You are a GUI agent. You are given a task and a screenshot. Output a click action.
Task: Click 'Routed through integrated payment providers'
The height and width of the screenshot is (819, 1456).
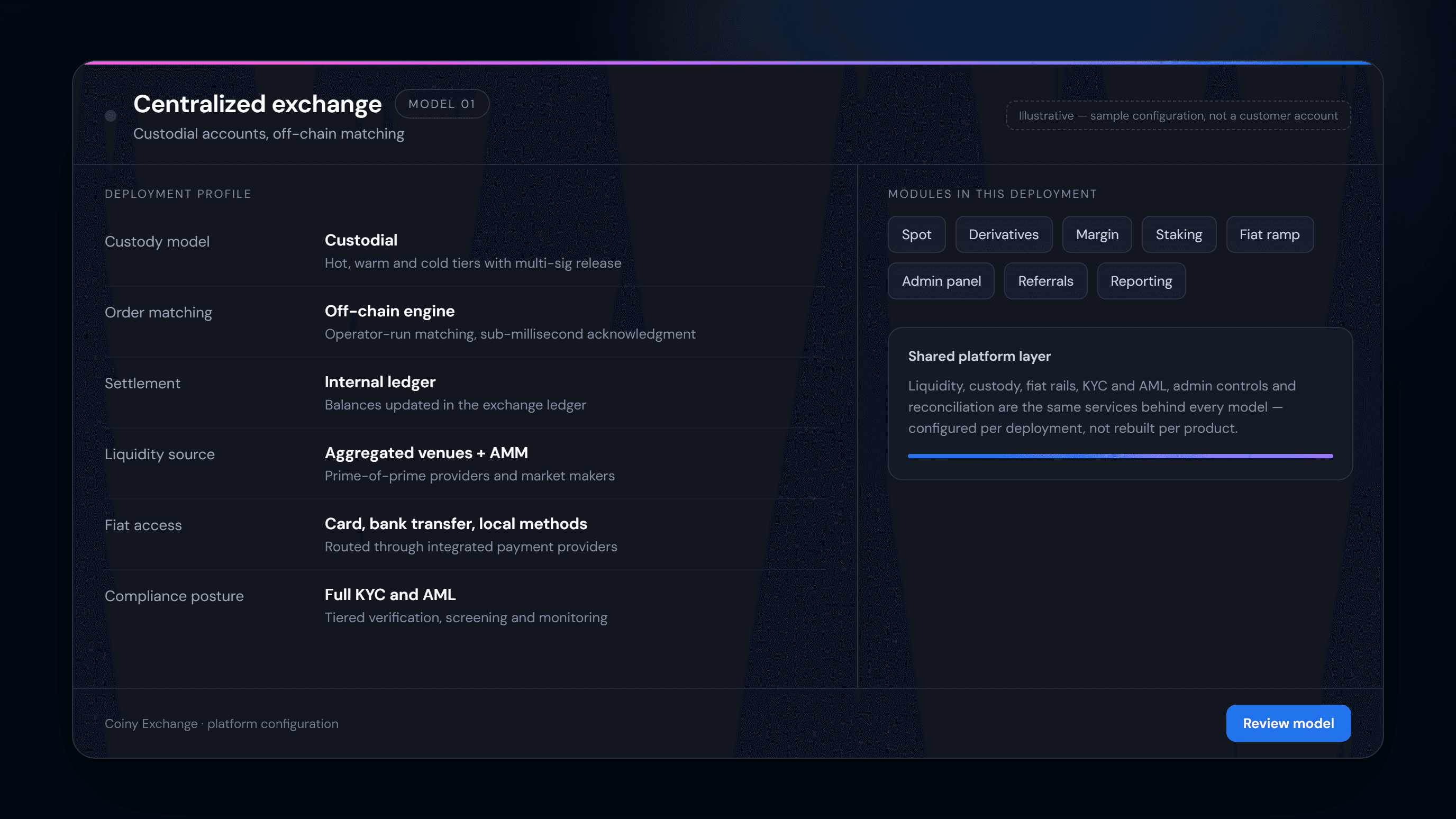(471, 547)
